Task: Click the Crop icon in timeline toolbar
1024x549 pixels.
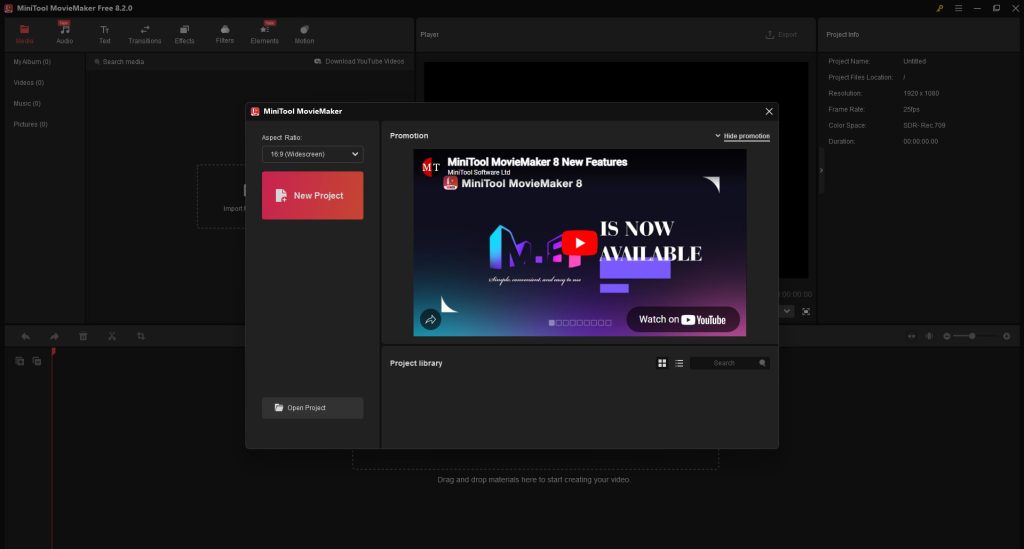Action: (x=140, y=336)
